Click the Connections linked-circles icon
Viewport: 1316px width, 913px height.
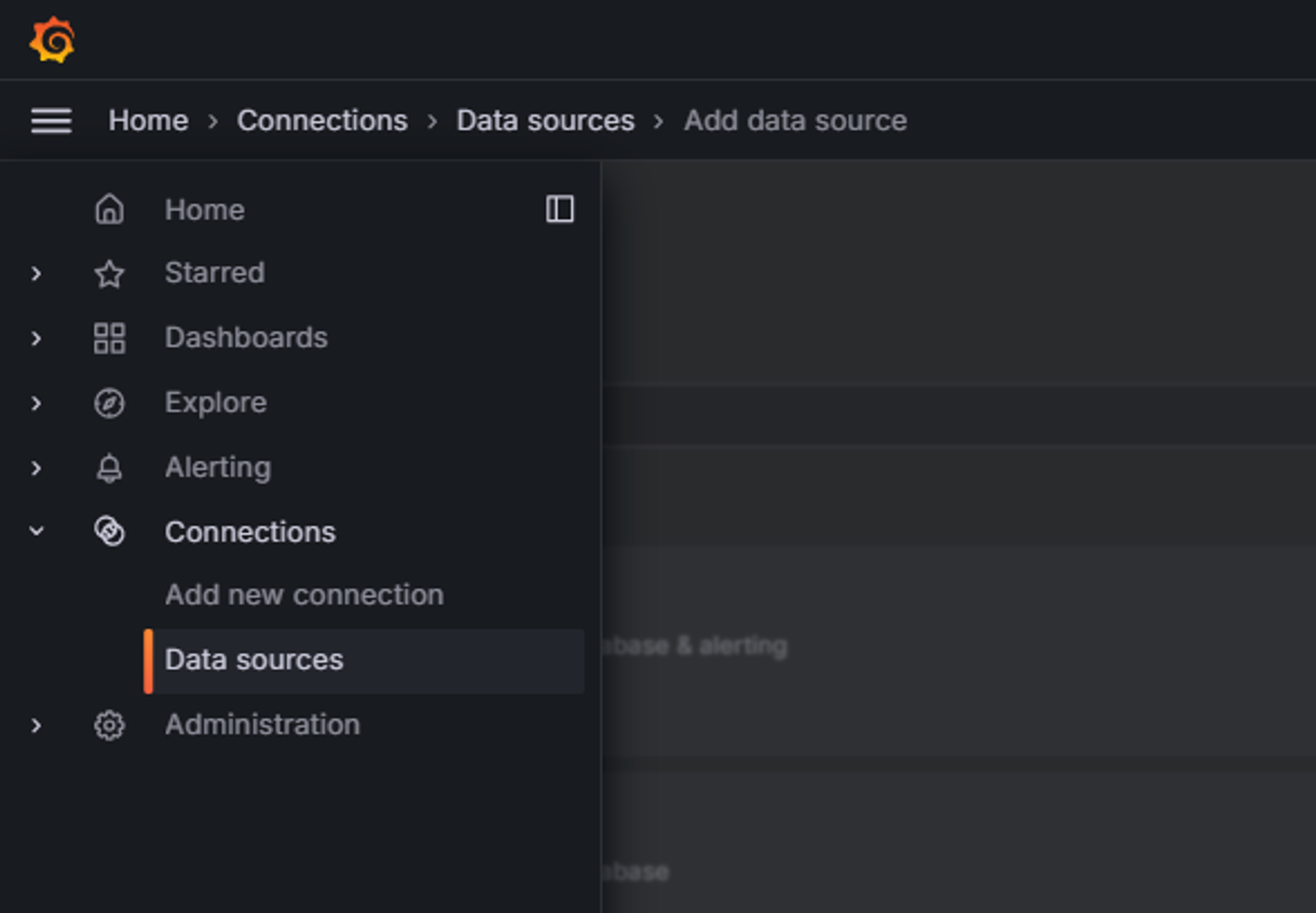click(109, 531)
